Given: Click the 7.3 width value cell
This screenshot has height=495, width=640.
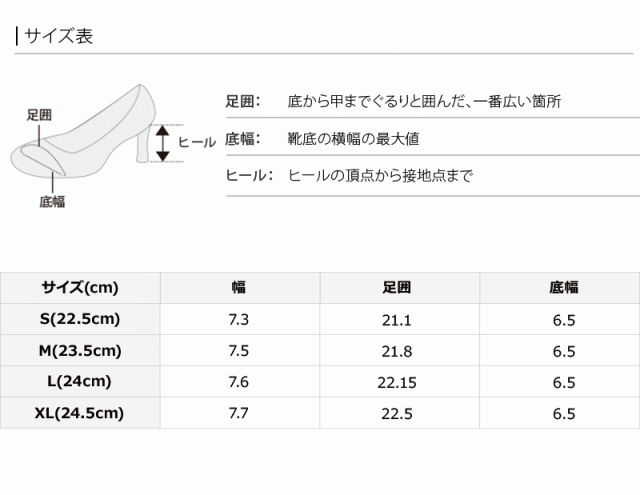Looking at the screenshot, I should coord(239,319).
